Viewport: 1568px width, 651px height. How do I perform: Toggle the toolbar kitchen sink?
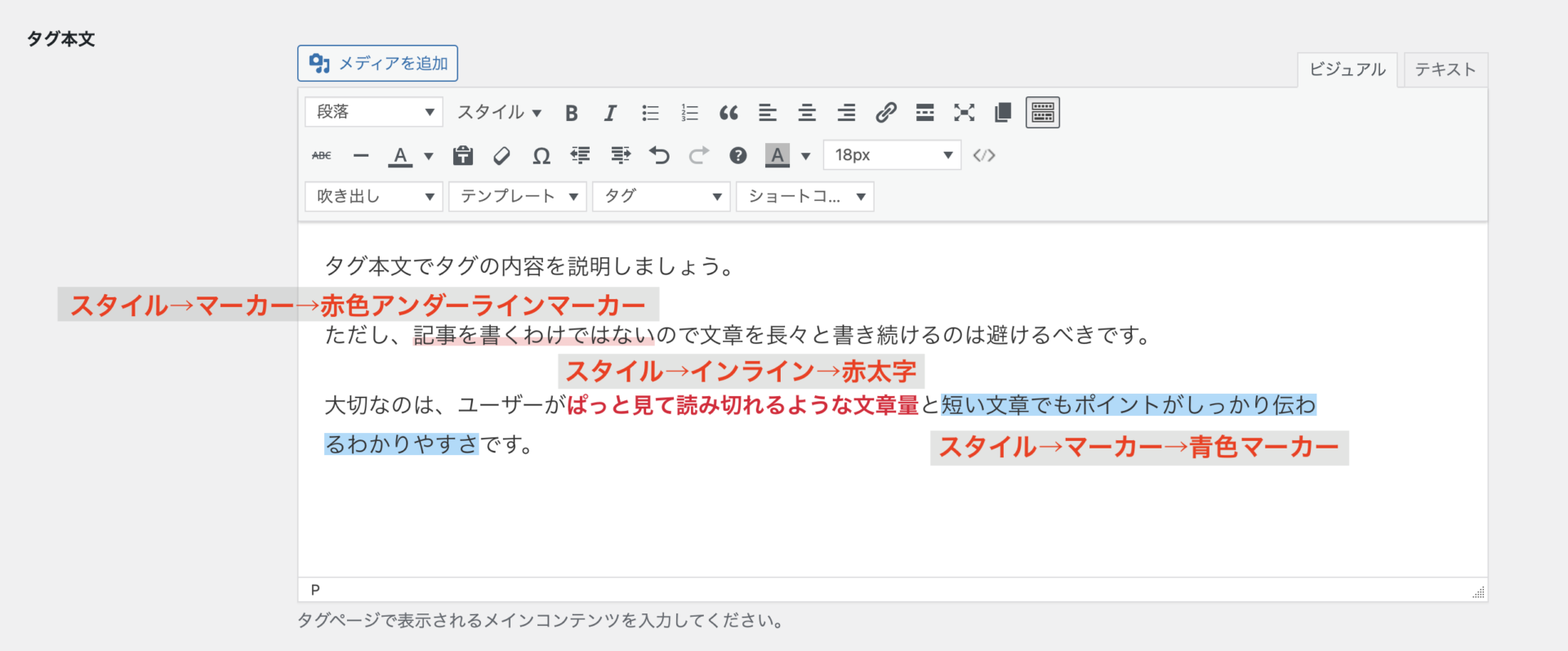tap(1043, 113)
